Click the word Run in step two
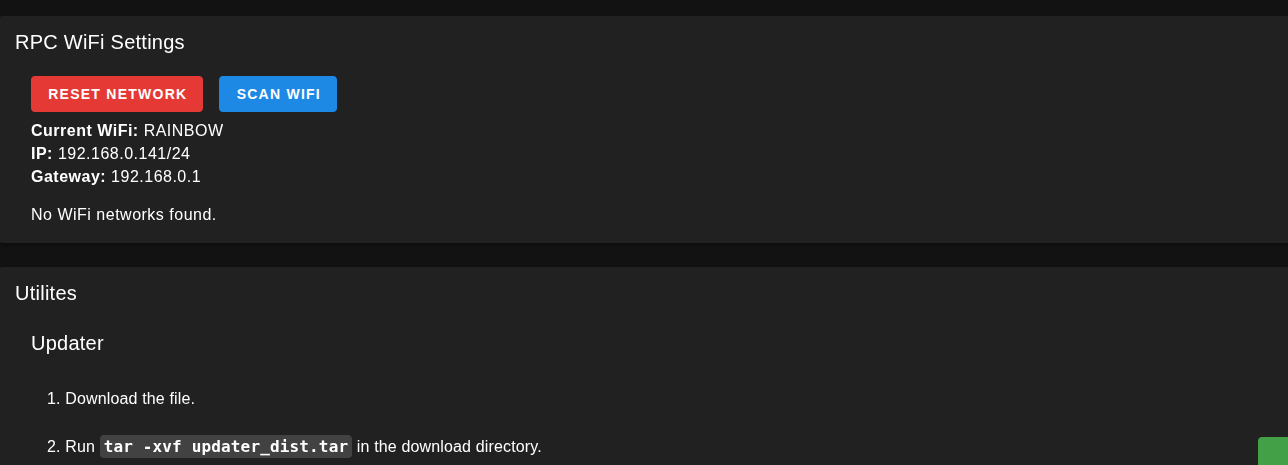 click(x=80, y=447)
